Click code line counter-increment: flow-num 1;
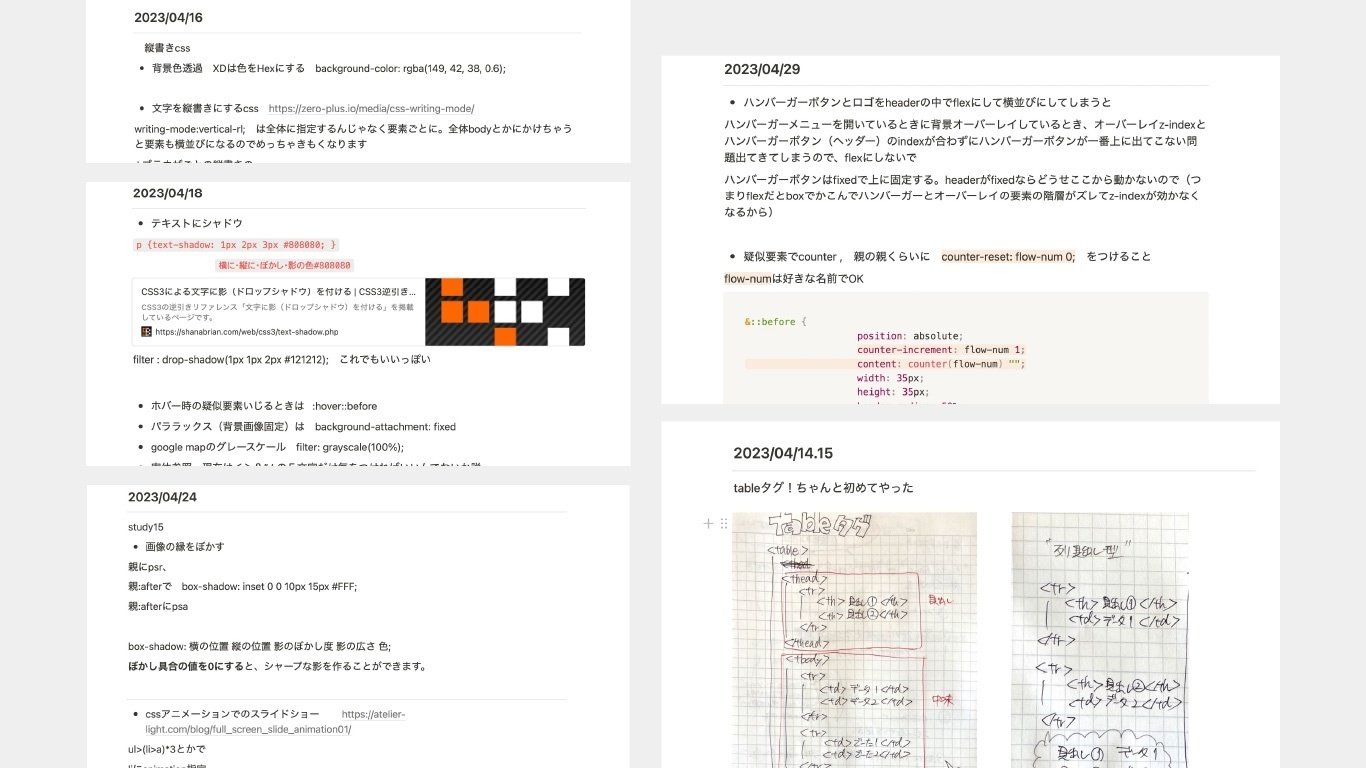1366x768 pixels. (x=941, y=350)
